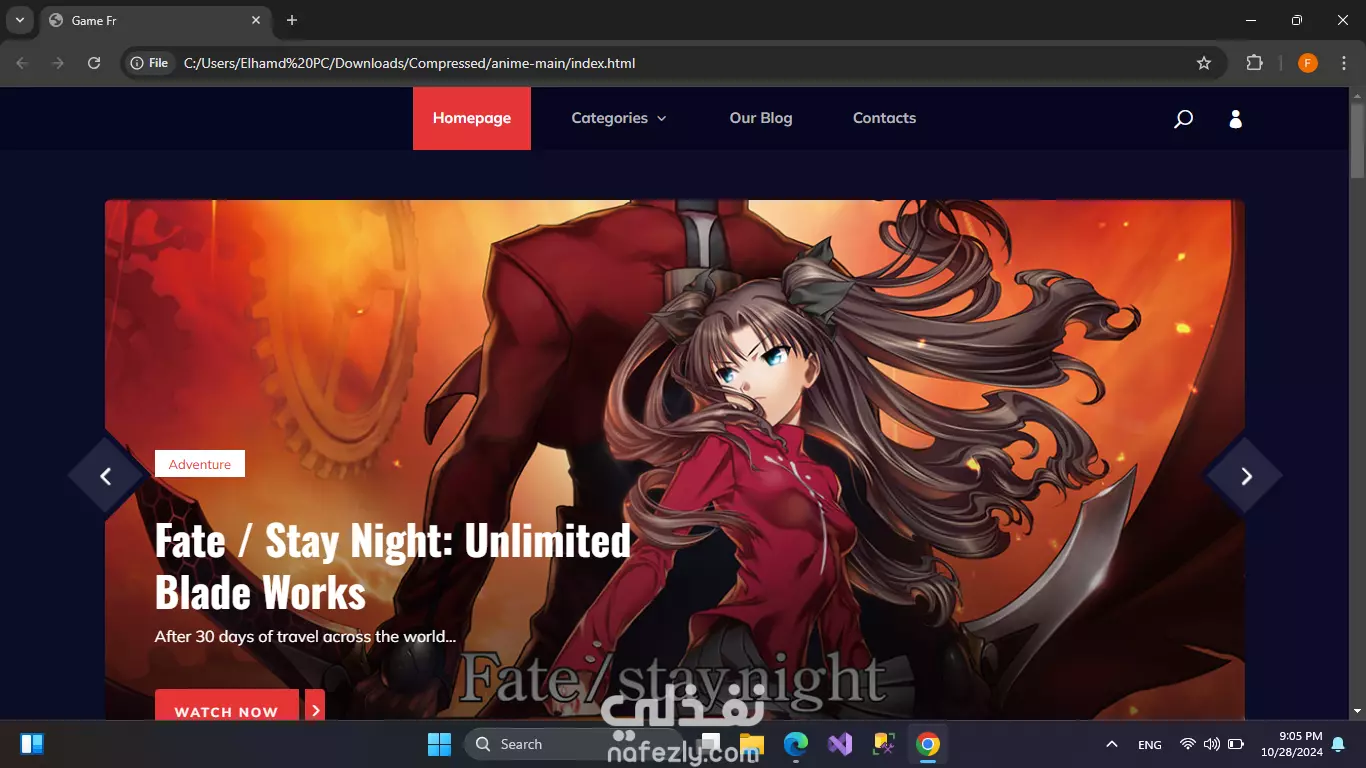The image size is (1366, 768).
Task: Open Microsoft Edge from taskbar
Action: 796,744
